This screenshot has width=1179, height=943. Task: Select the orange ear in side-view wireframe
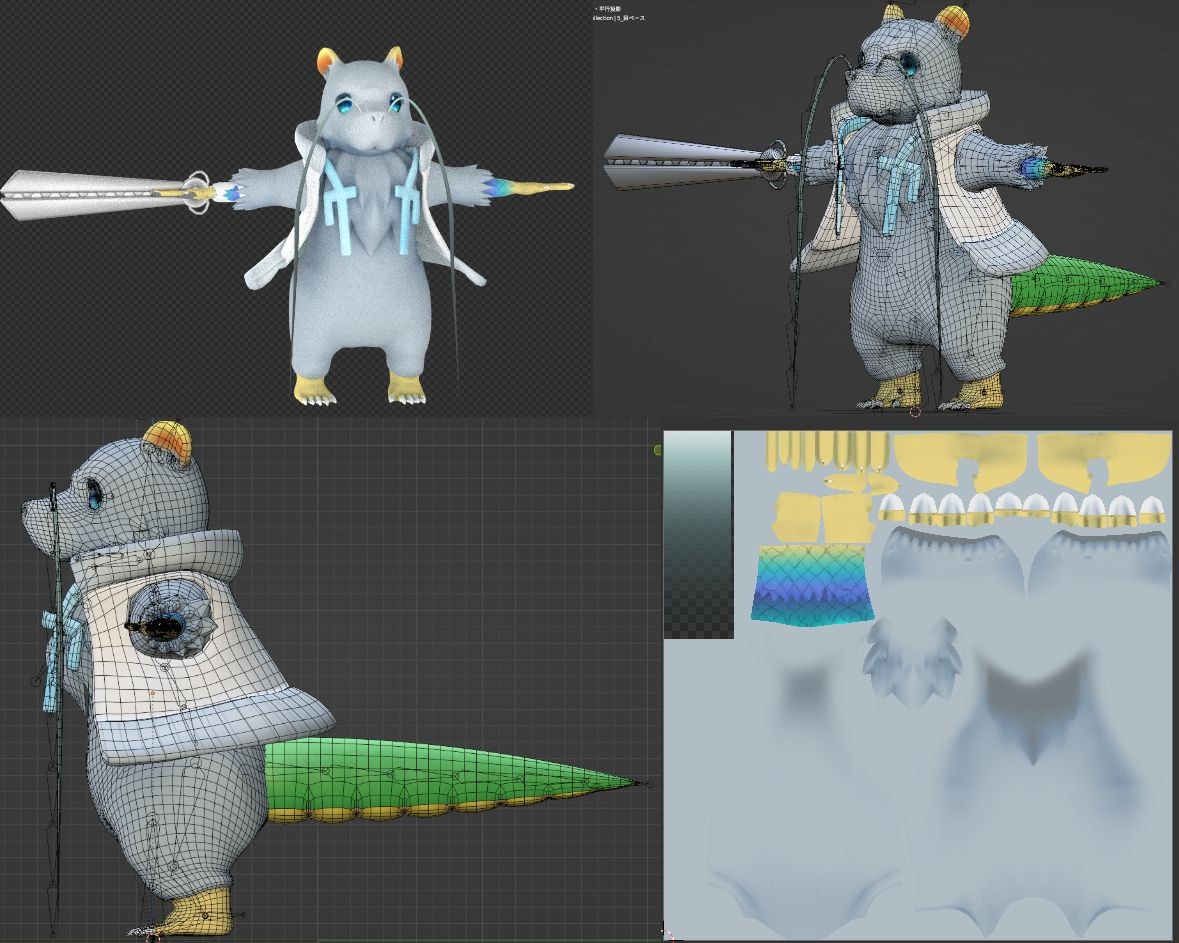tap(168, 439)
